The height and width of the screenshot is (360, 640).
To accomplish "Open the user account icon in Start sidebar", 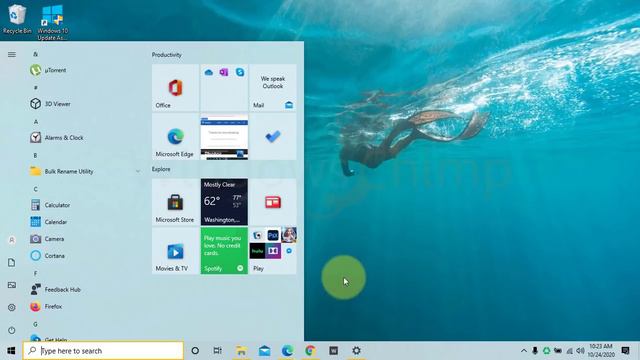I will 12,240.
